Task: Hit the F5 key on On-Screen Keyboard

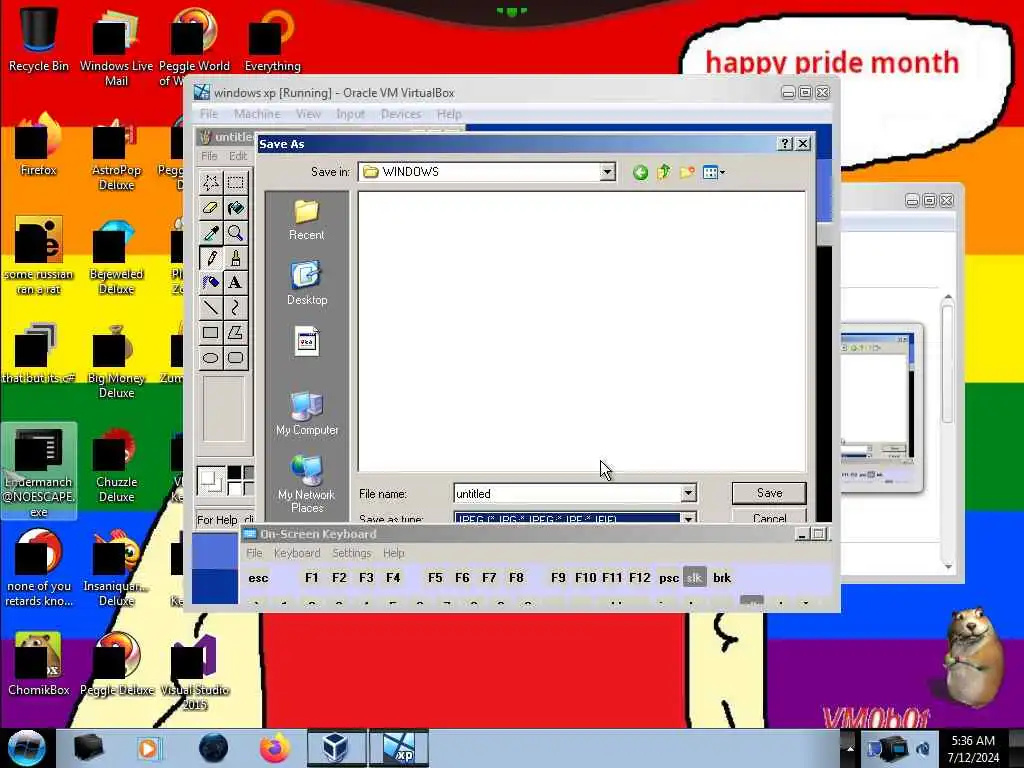Action: coord(435,578)
